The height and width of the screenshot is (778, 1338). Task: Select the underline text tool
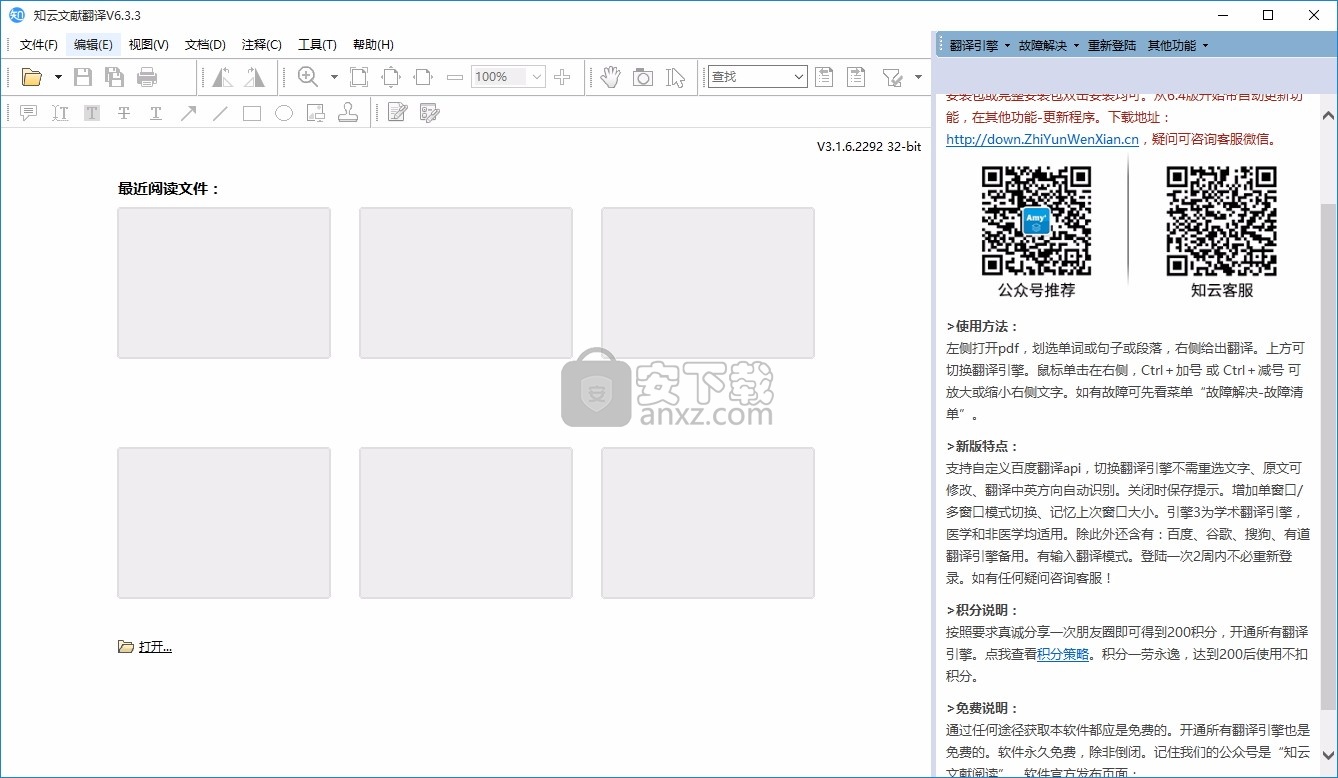tap(156, 113)
